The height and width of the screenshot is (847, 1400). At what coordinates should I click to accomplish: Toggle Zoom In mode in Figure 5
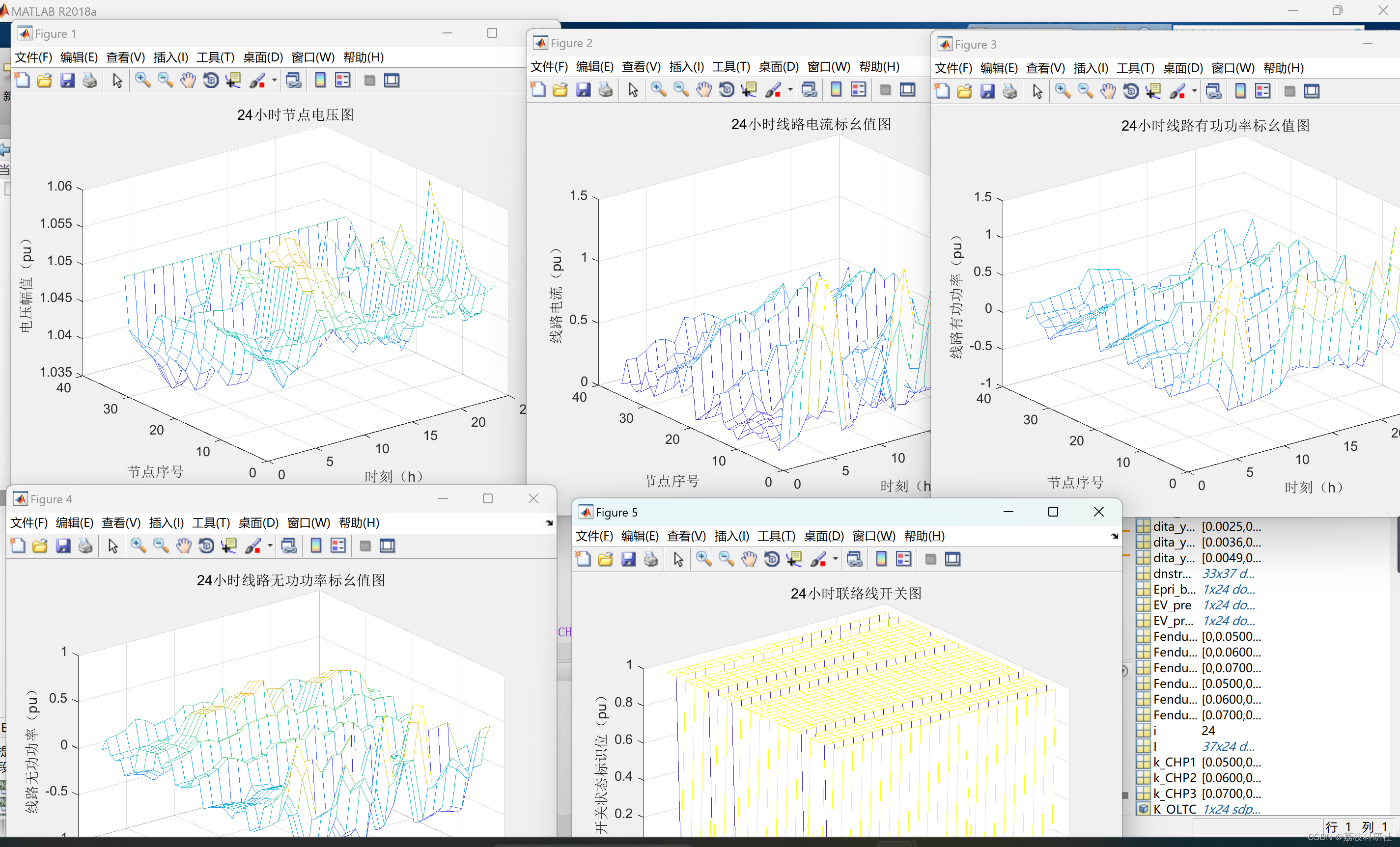(703, 560)
